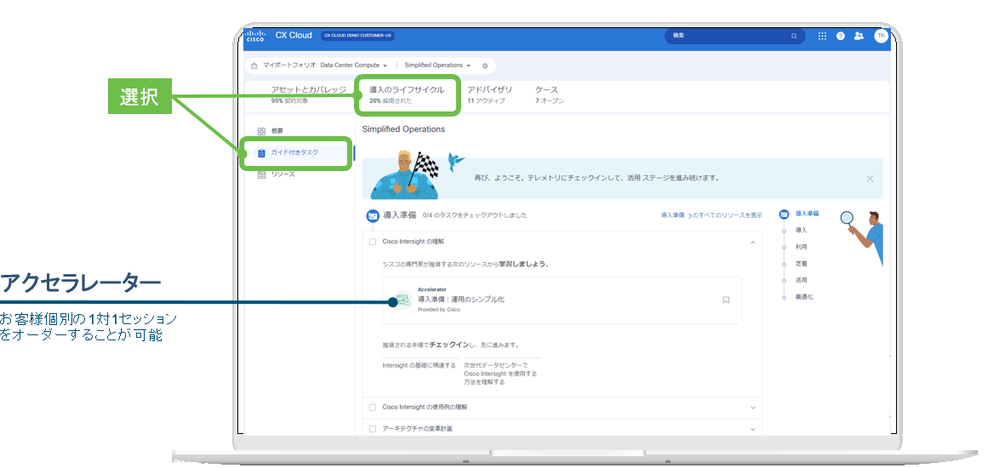Click the 概要 grid icon in sidebar
999x468 pixels.
point(261,131)
